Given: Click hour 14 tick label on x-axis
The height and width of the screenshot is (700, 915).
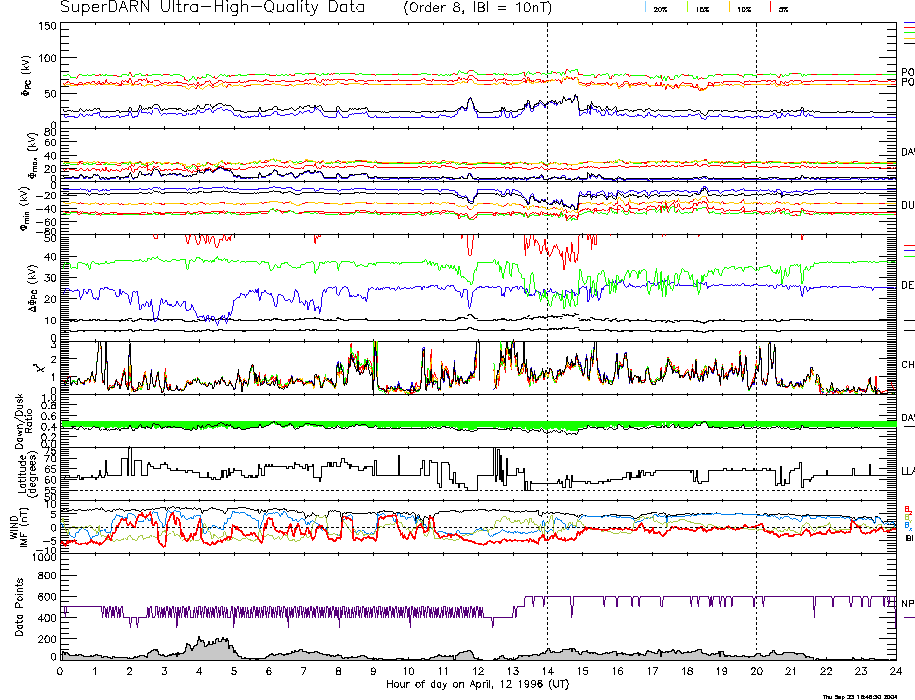Looking at the screenshot, I should point(547,672).
